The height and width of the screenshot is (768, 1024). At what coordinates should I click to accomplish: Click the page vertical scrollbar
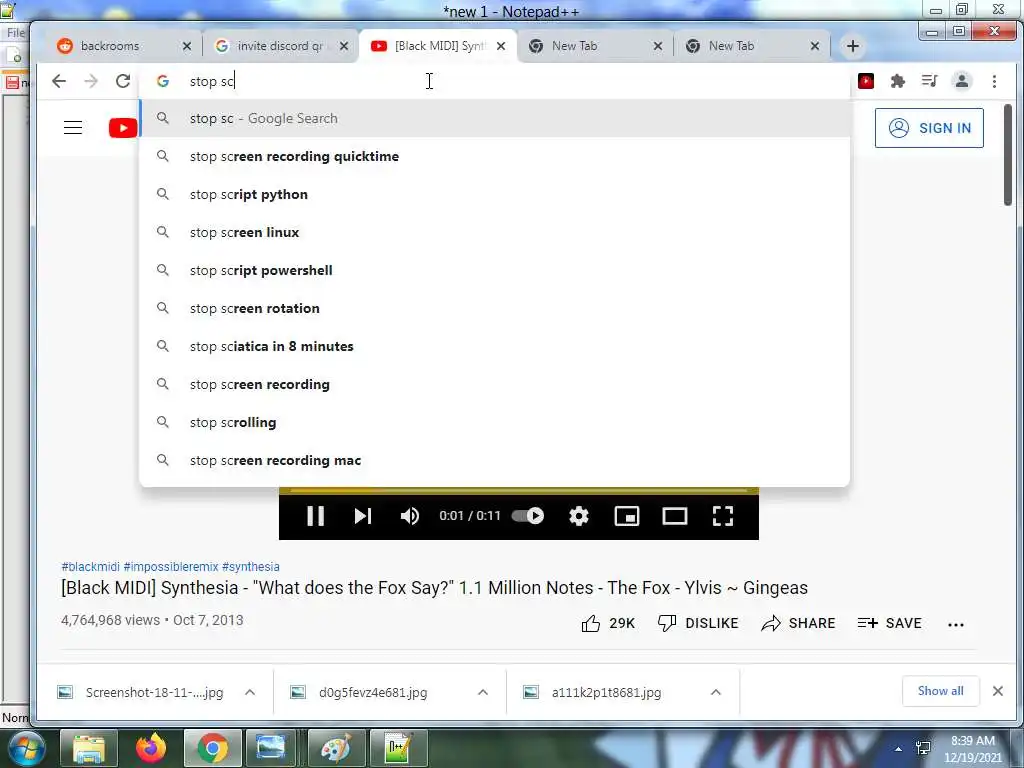(1008, 155)
